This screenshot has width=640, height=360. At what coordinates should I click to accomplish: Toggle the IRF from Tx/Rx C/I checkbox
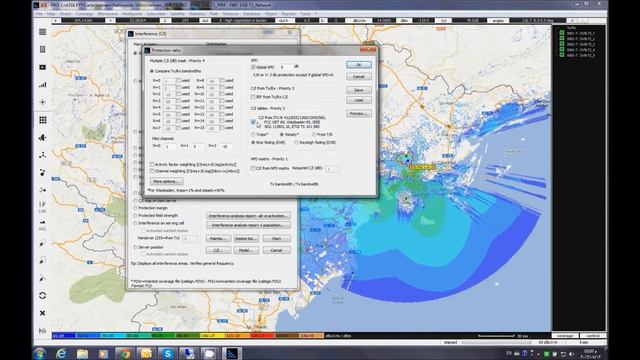[253, 97]
